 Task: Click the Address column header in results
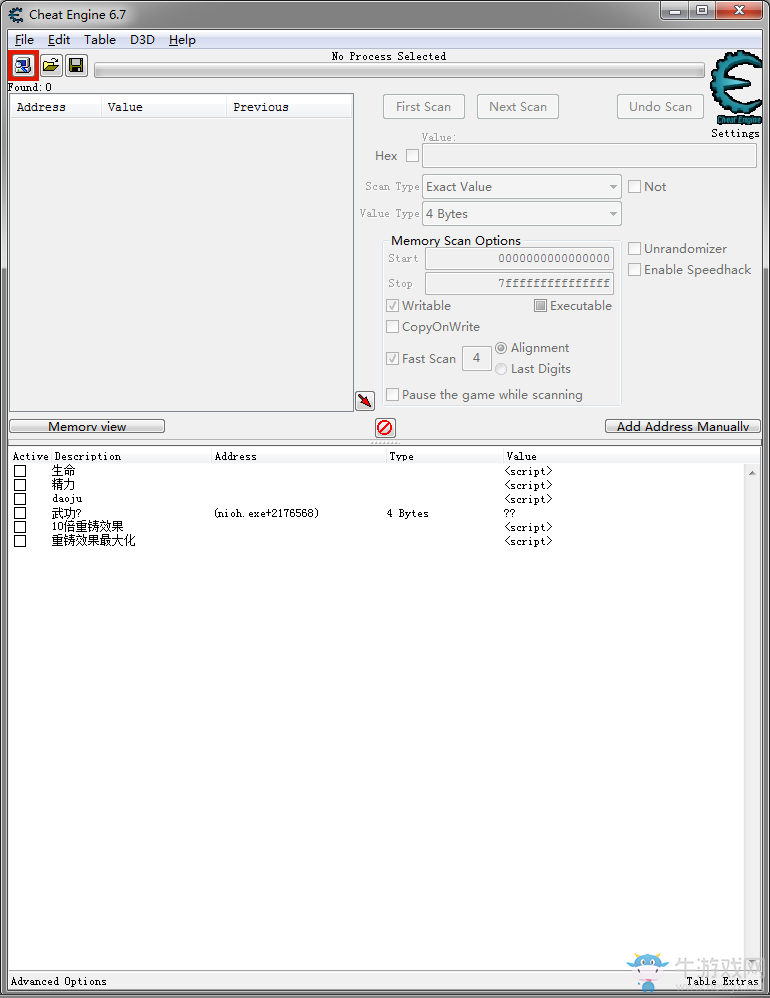point(56,107)
